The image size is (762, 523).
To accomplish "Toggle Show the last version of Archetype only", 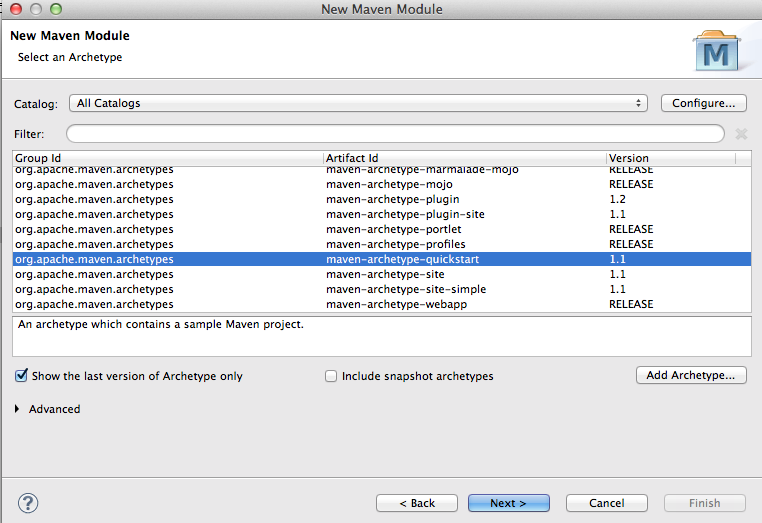I will (x=21, y=375).
